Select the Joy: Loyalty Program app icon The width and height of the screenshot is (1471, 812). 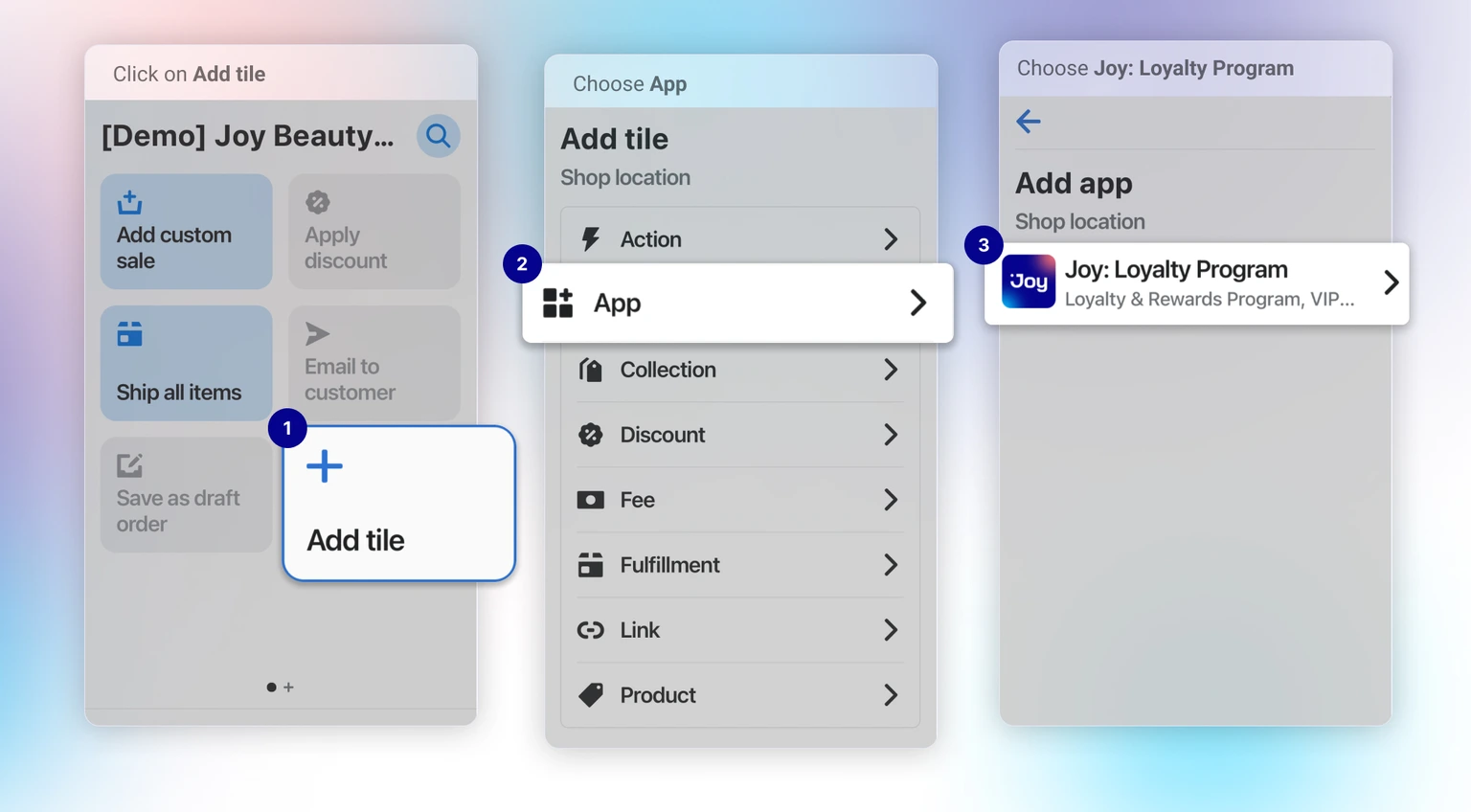pyautogui.click(x=1028, y=282)
